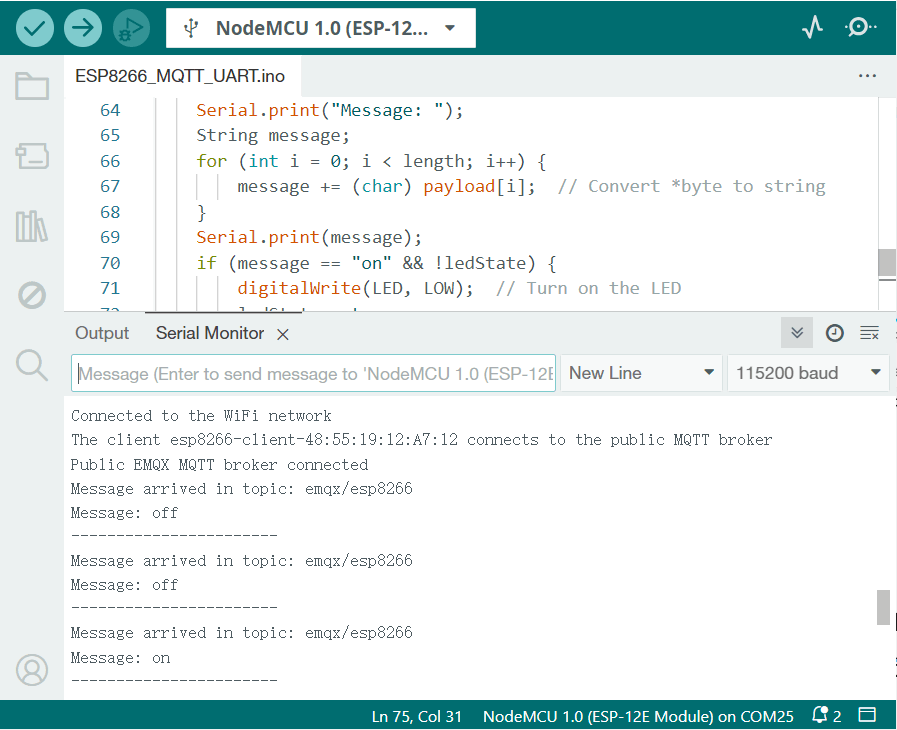Click the serial message input field

tap(313, 373)
